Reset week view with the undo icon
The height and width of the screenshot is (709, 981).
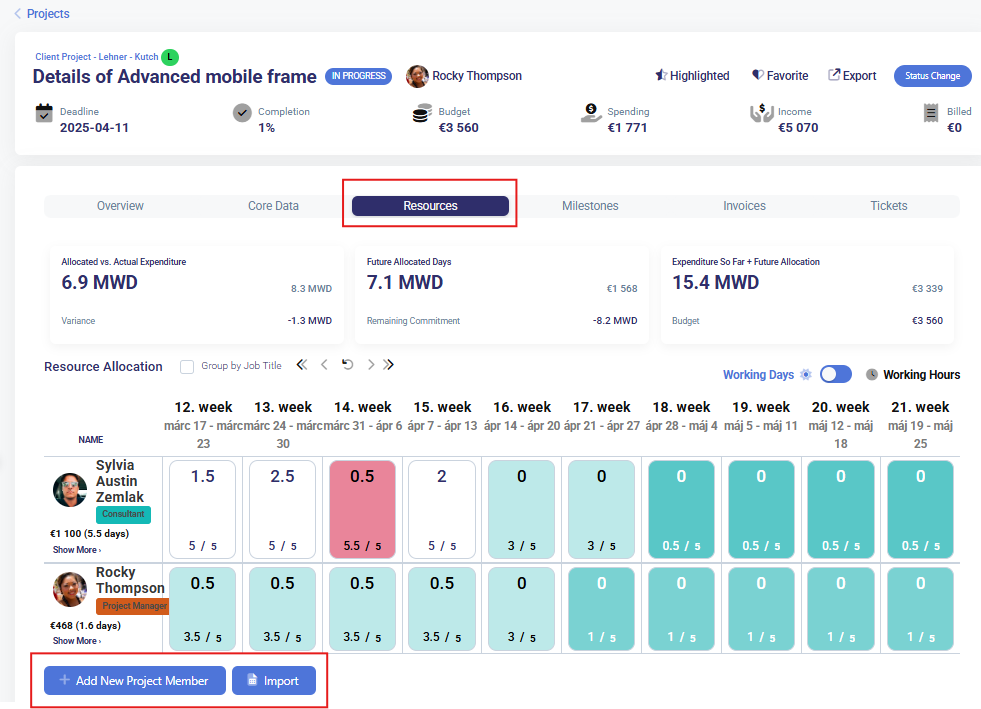tap(347, 365)
